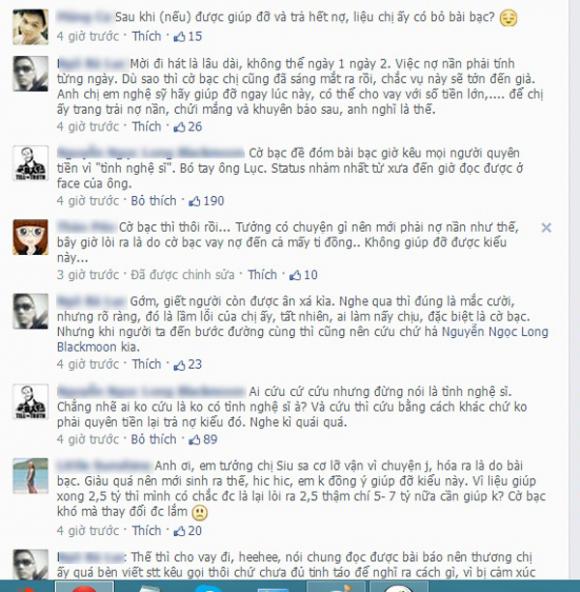Click the 3 giờ trước timestamp
The width and height of the screenshot is (580, 592).
[x=88, y=275]
